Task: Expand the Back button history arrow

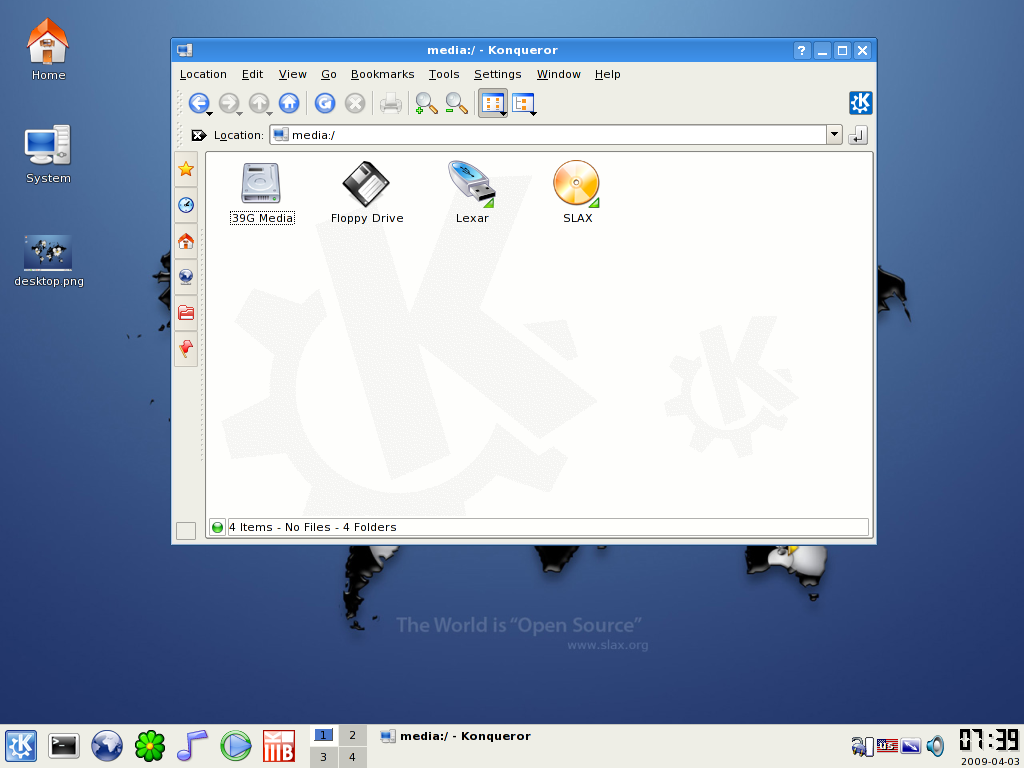Action: click(x=210, y=114)
